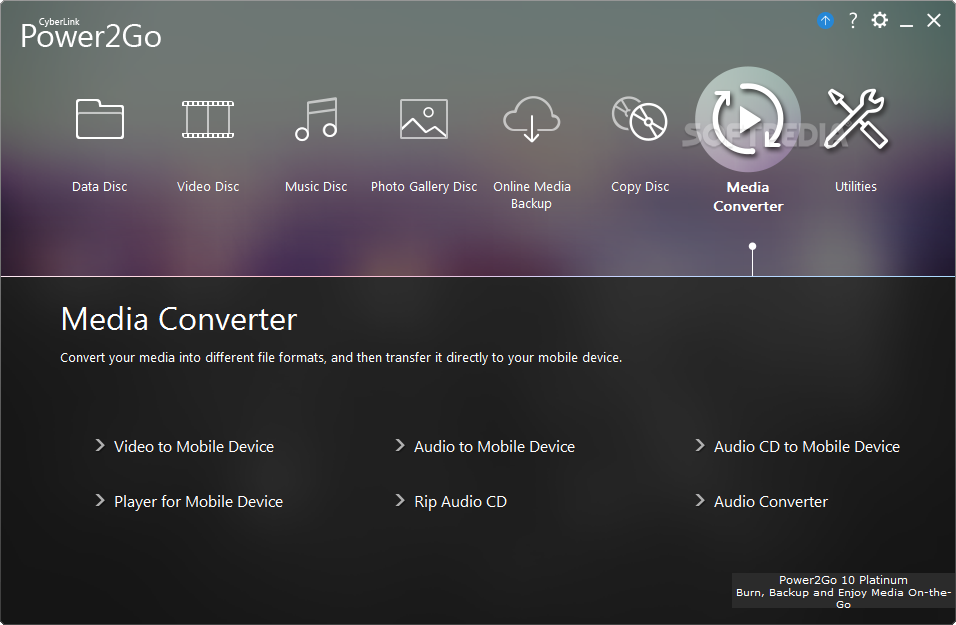This screenshot has height=625, width=956.
Task: Close the Power2Go window
Action: 933,21
